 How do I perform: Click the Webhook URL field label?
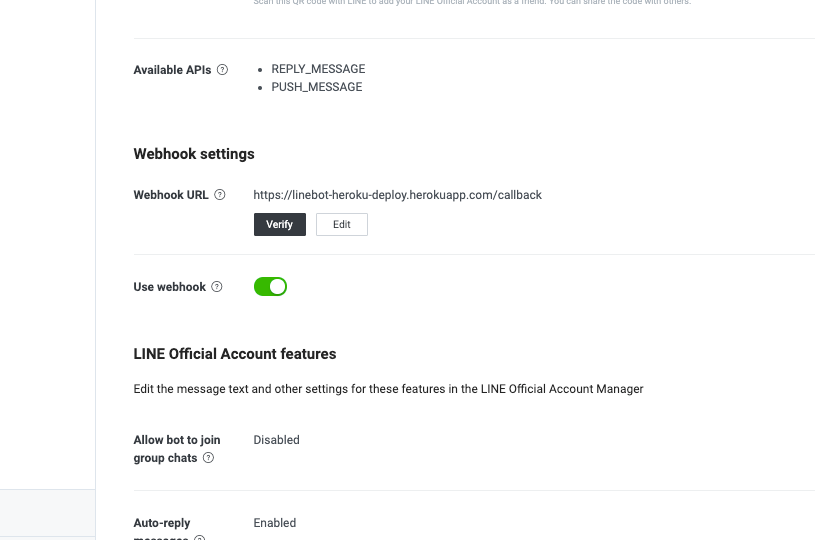pos(171,195)
